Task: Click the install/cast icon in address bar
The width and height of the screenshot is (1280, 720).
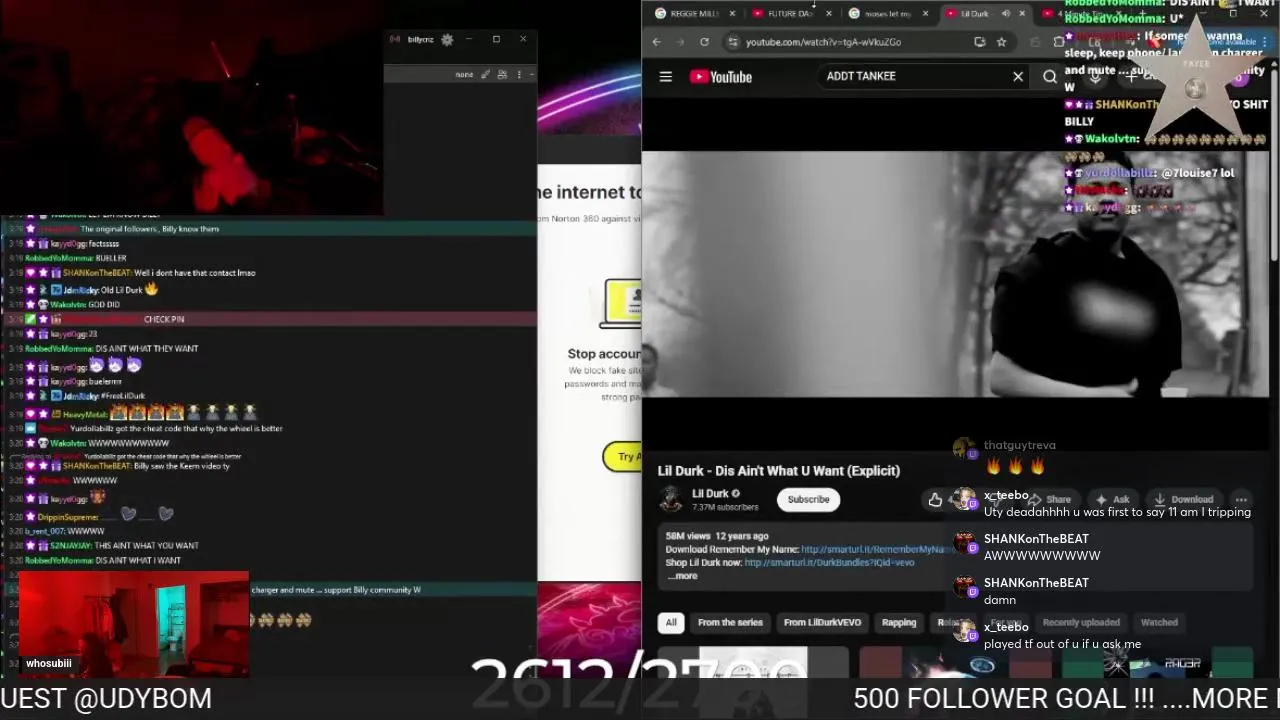Action: pos(980,42)
